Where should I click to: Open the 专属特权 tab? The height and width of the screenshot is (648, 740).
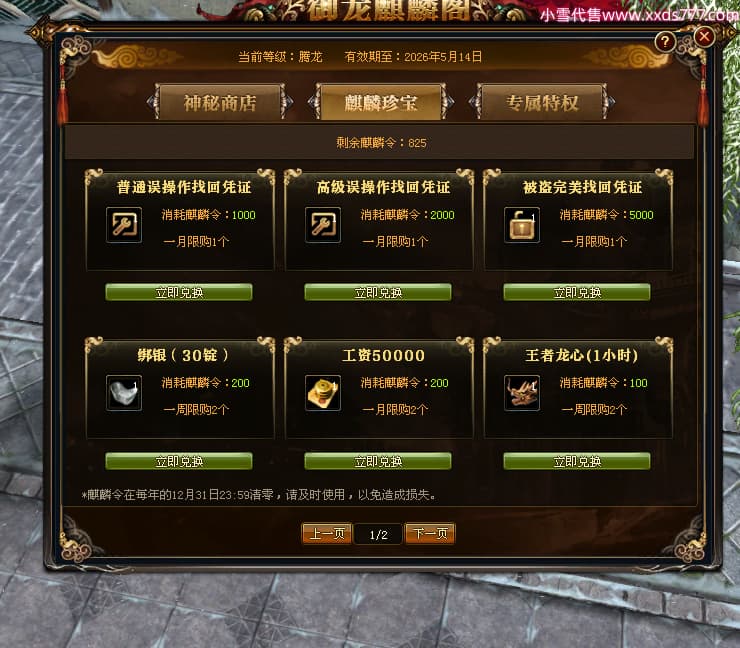542,102
